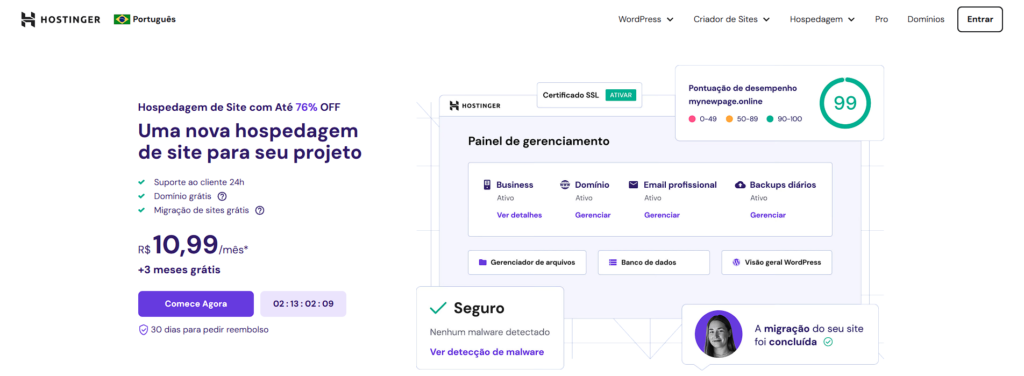Click 'Pontuação de desempenho' text
This screenshot has width=1024, height=376.
[x=743, y=88]
